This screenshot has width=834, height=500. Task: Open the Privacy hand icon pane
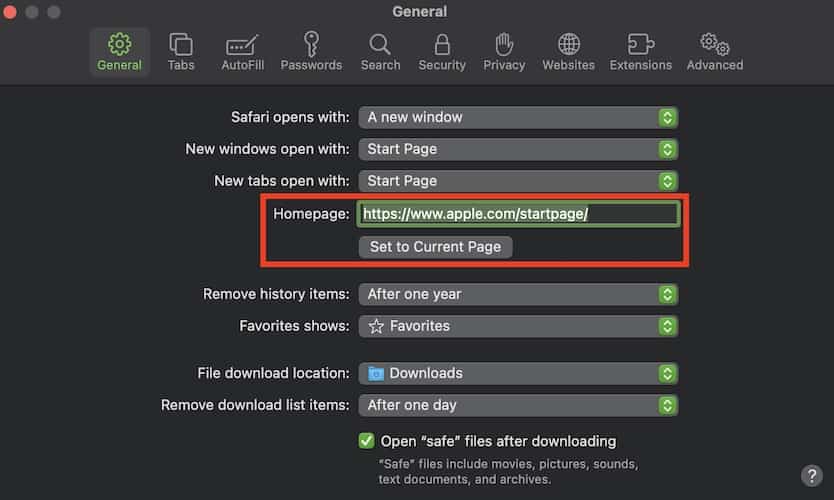pyautogui.click(x=504, y=52)
